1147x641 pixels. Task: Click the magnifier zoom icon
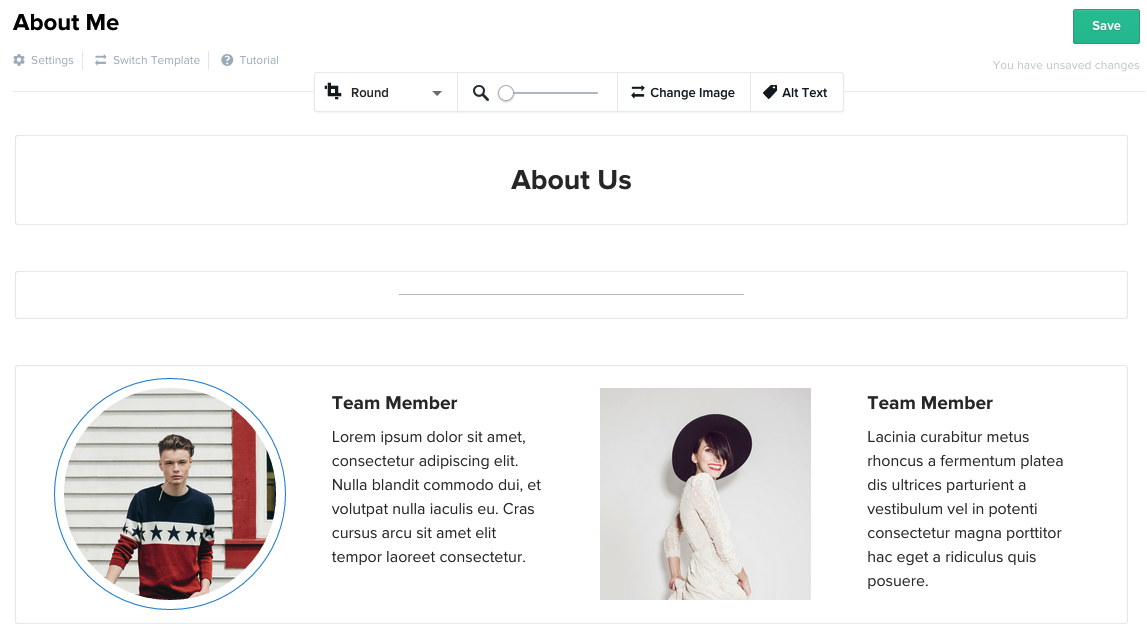(481, 93)
